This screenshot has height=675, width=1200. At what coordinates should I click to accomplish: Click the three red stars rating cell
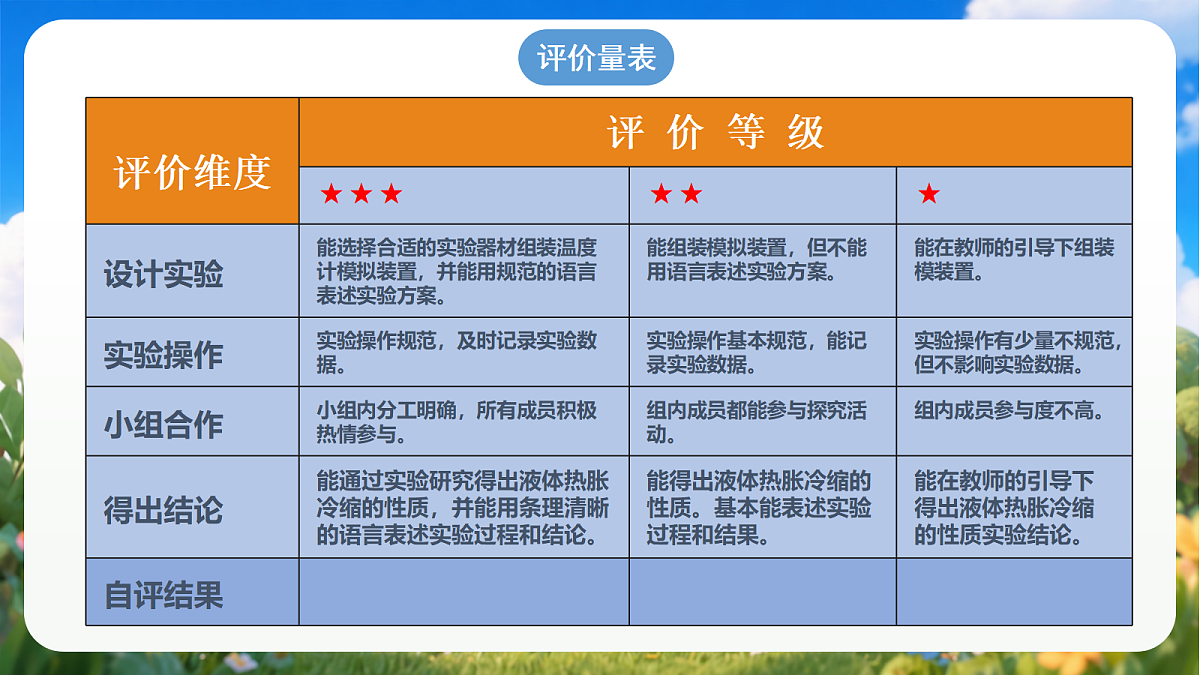click(x=464, y=195)
